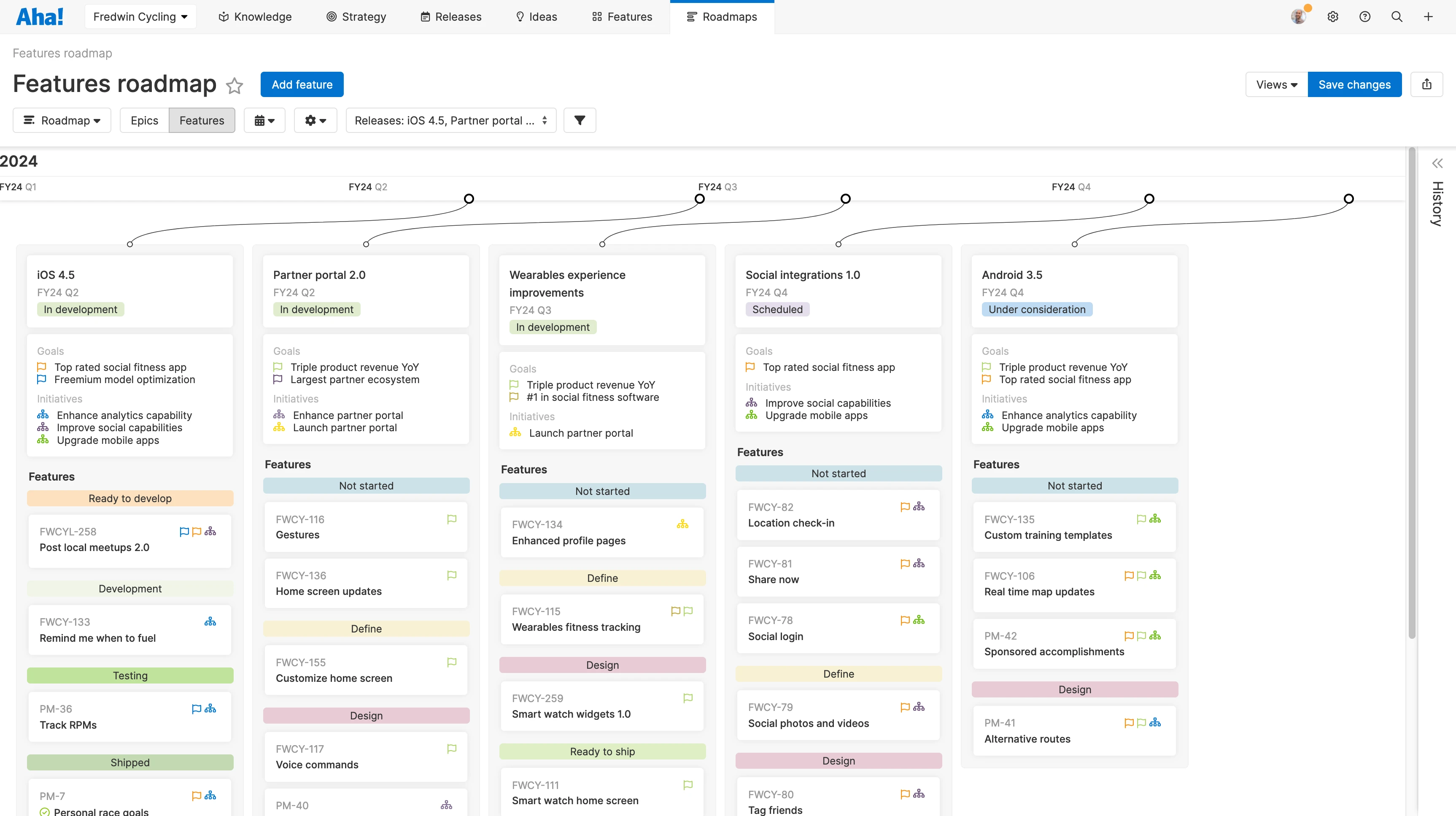The height and width of the screenshot is (816, 1456).
Task: Collapse the History side panel chevrons
Action: tap(1437, 163)
